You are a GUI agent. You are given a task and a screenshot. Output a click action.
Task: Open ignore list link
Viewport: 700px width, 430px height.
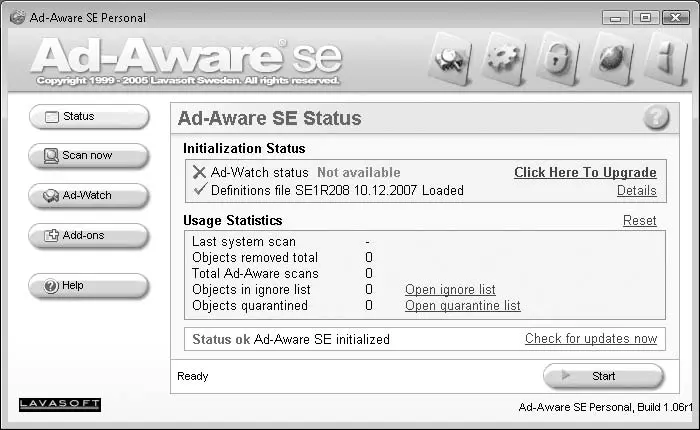(450, 290)
